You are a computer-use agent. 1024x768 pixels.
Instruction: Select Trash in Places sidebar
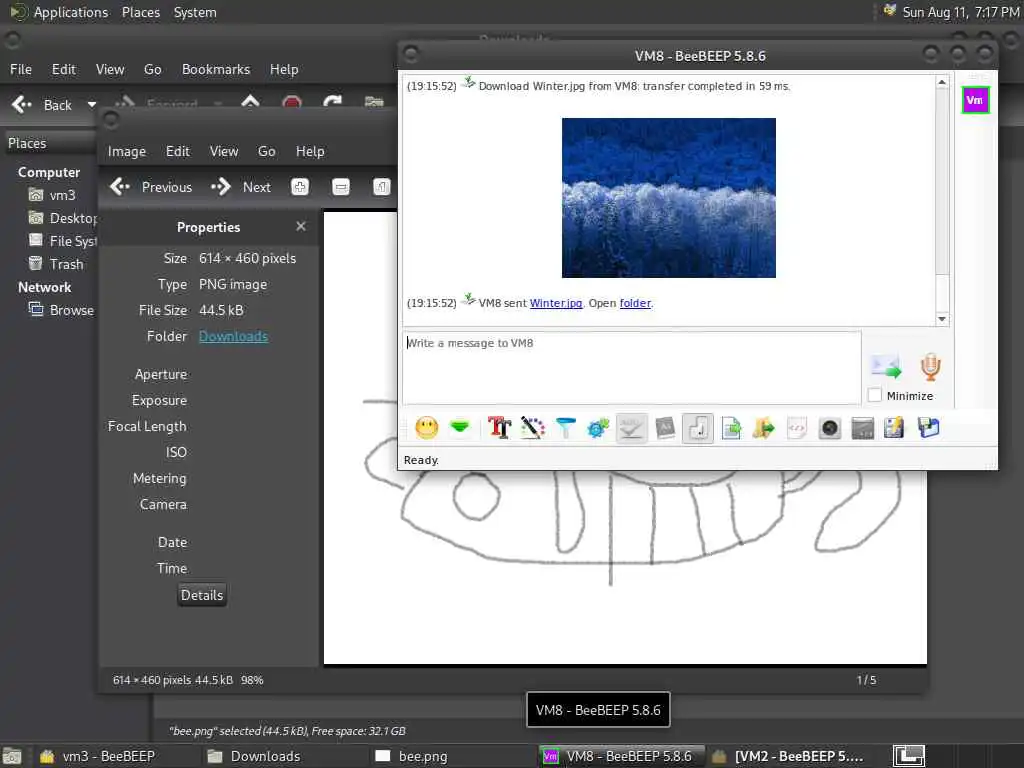click(56, 264)
